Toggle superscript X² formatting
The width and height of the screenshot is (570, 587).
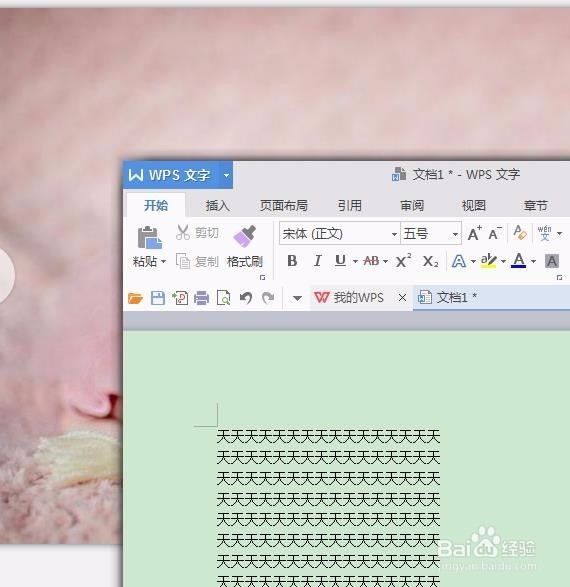coord(403,261)
